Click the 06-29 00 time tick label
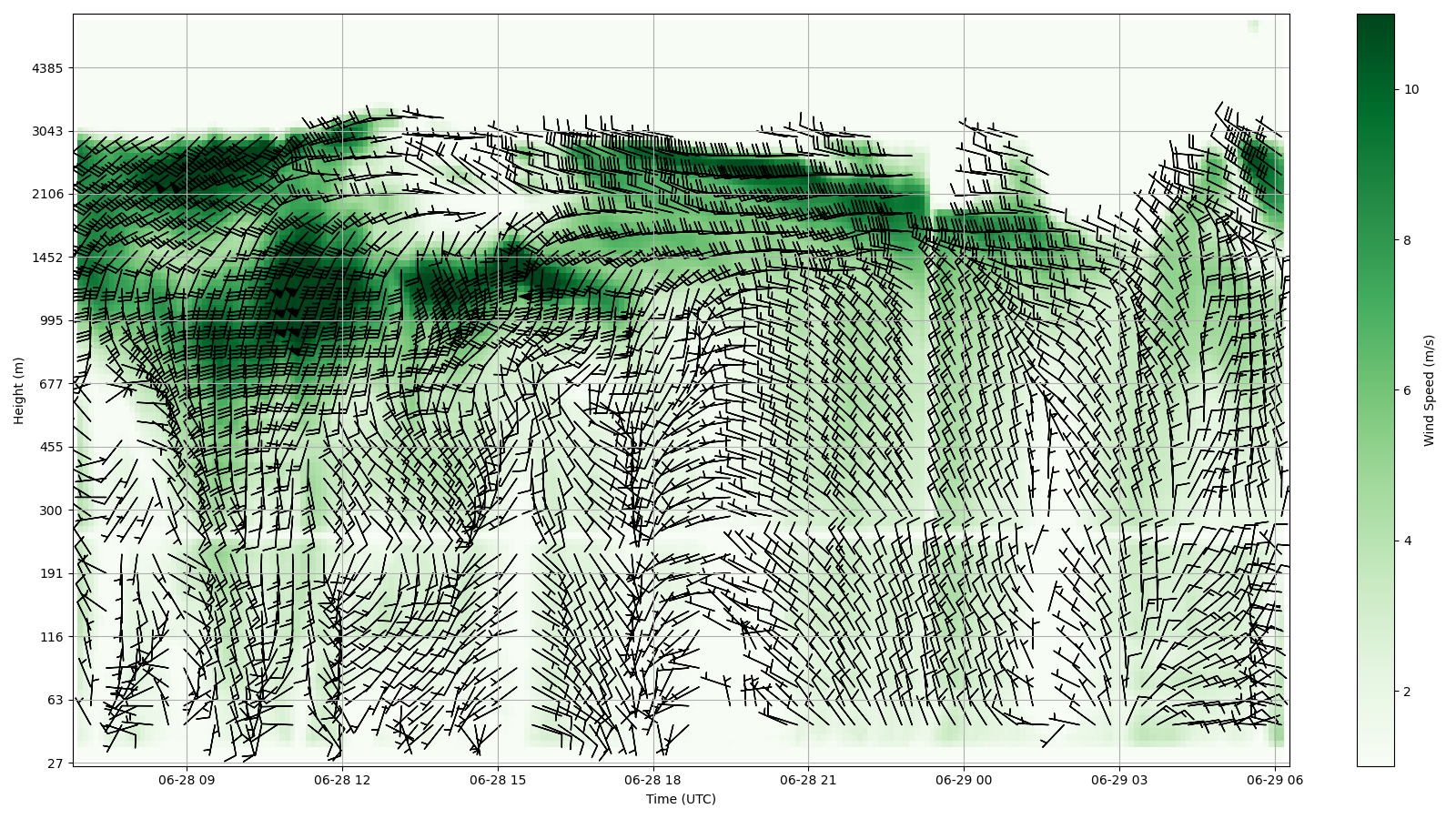This screenshot has height=819, width=1456. click(x=964, y=780)
